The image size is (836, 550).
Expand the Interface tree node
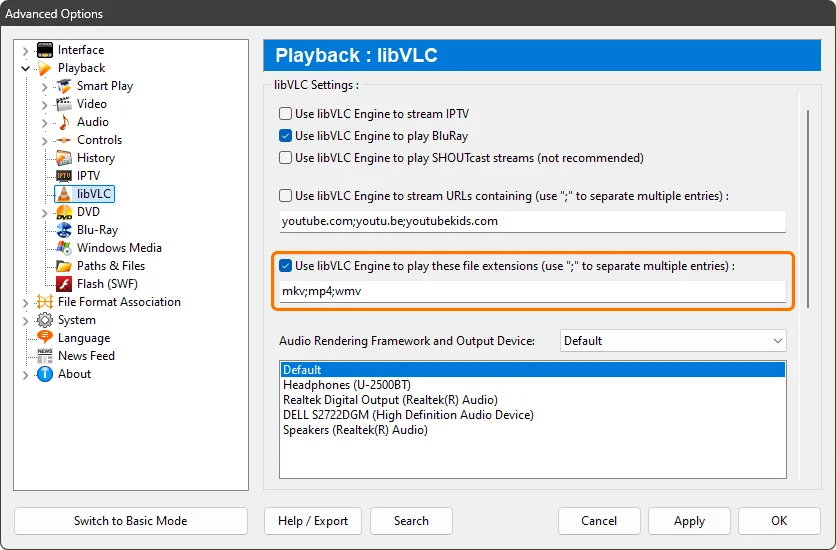click(26, 51)
